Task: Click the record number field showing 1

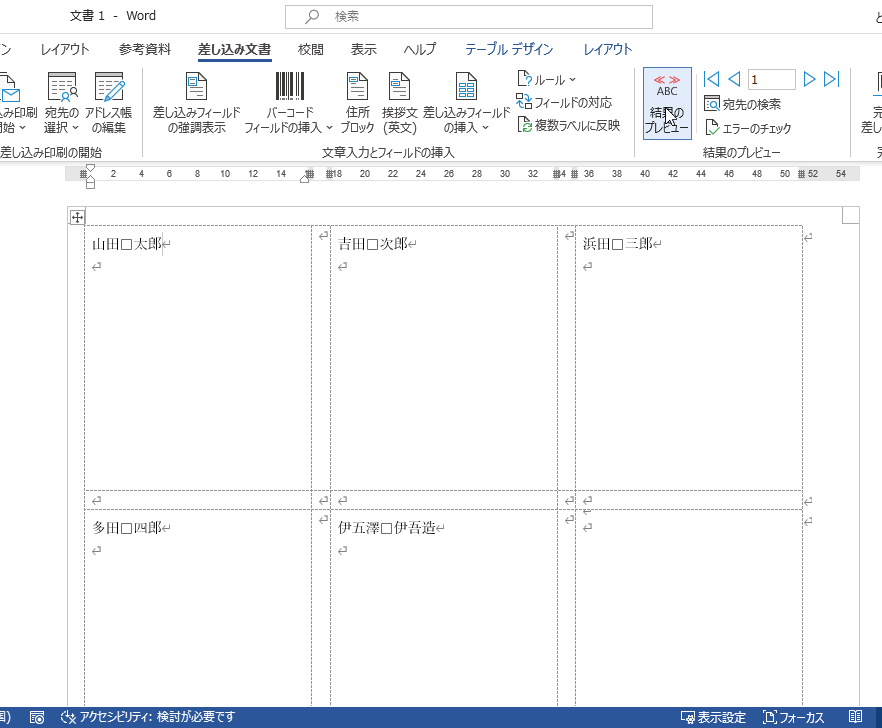Action: pos(771,79)
